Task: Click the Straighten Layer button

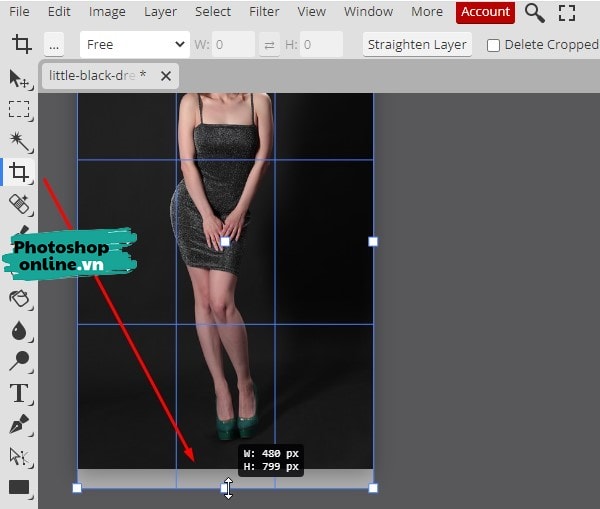Action: pyautogui.click(x=417, y=45)
